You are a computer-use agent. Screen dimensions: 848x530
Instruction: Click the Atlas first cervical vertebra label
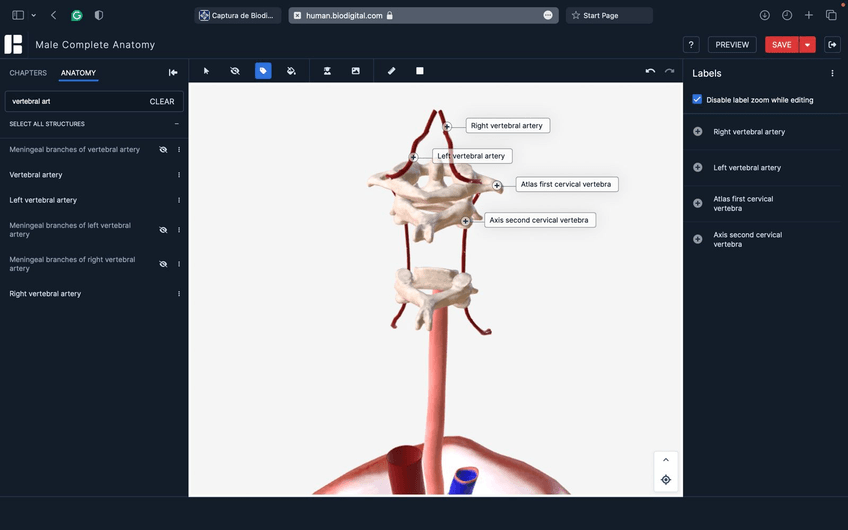tap(565, 185)
